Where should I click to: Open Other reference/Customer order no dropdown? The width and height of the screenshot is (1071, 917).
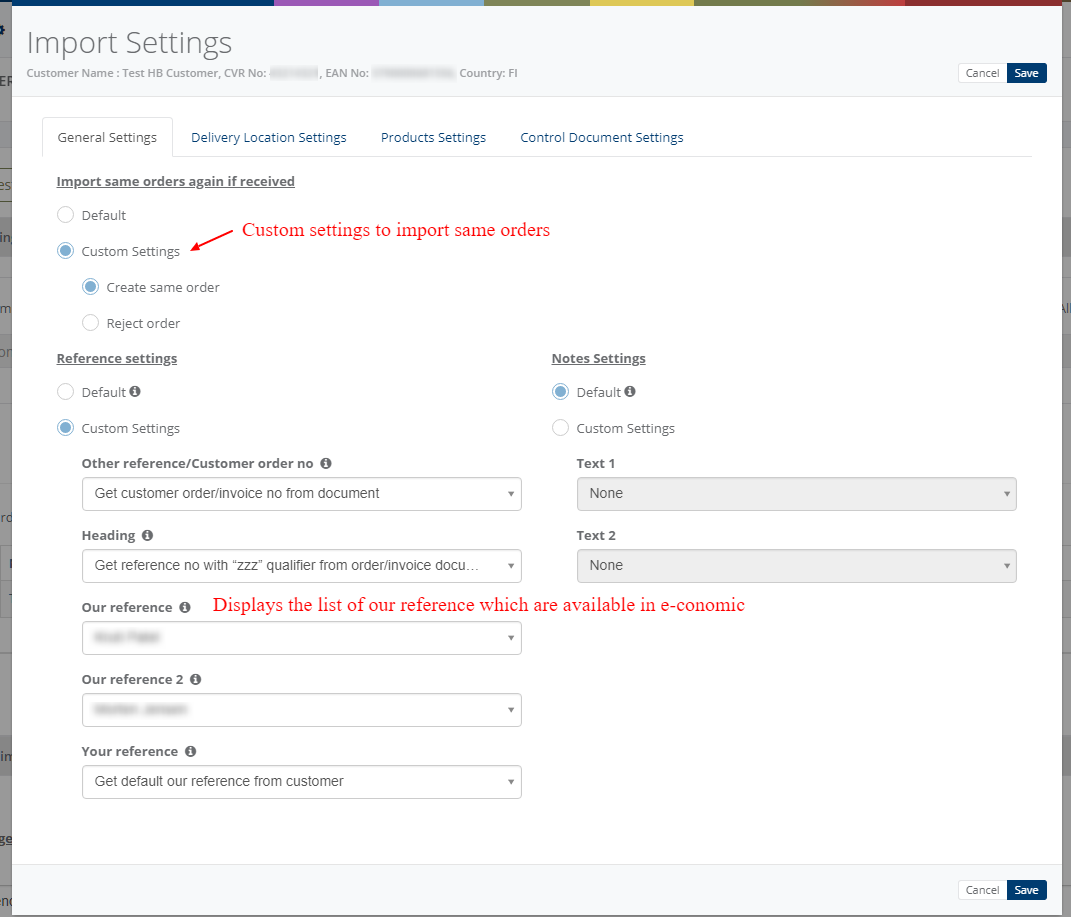tap(302, 494)
